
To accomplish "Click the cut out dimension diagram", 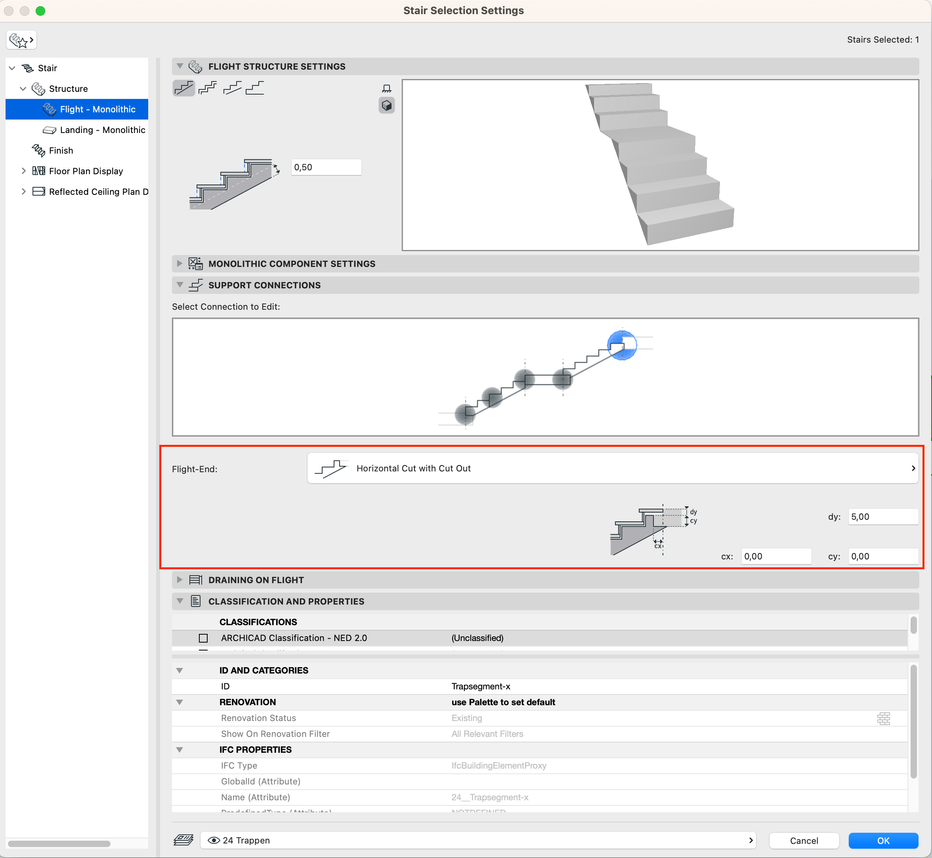I will [654, 531].
